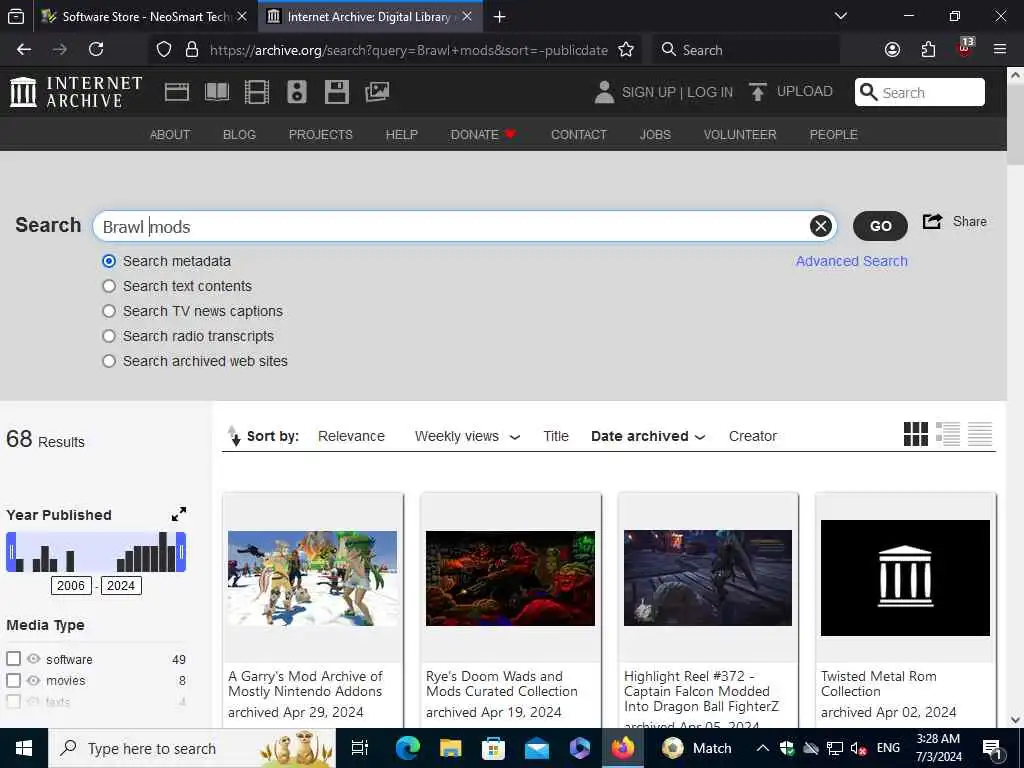This screenshot has width=1024, height=768.
Task: Open the Software floppy disk icon
Action: 336,92
